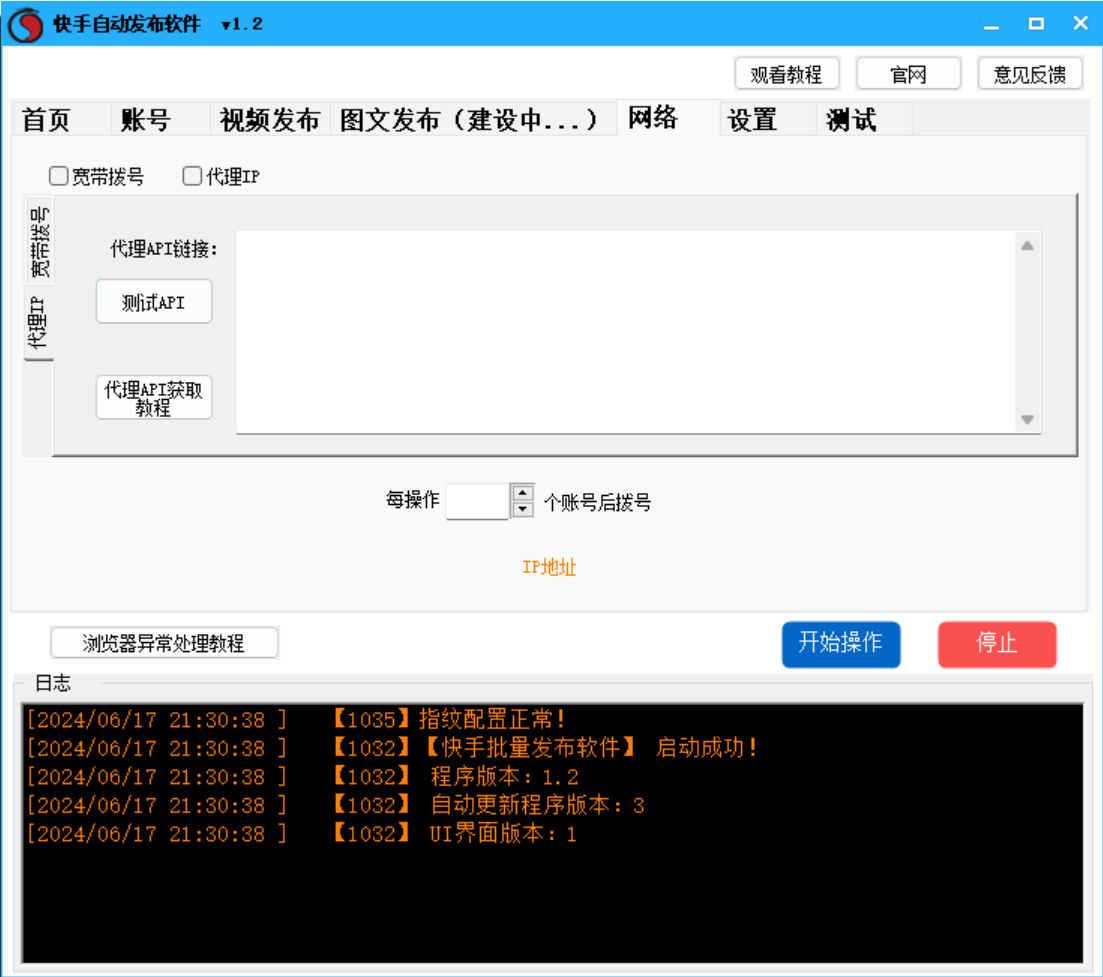Viewport: 1103px width, 977px height.
Task: Click the 测试API button
Action: [153, 302]
